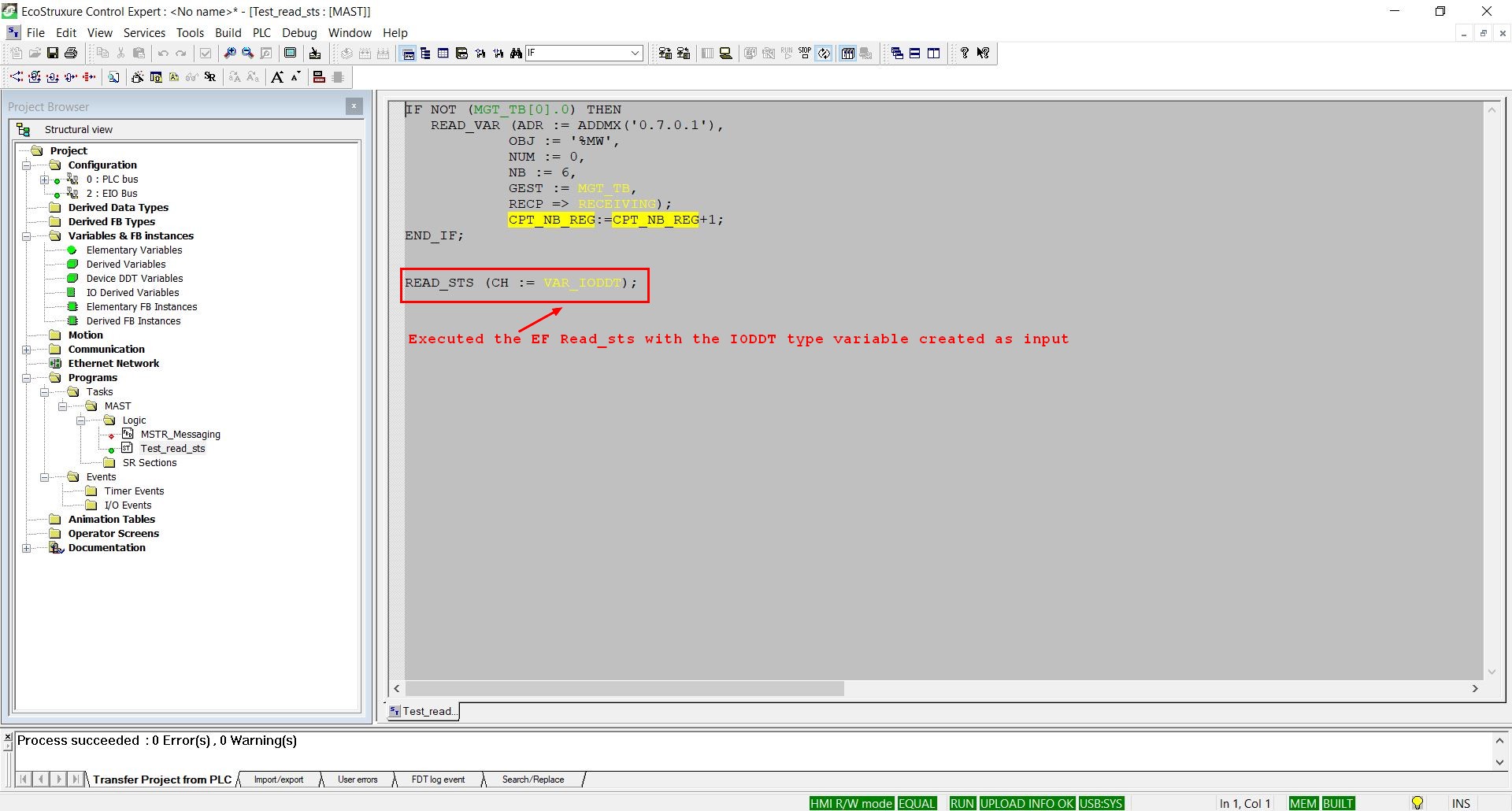
Task: Click the Save floppy disk icon
Action: pos(53,53)
